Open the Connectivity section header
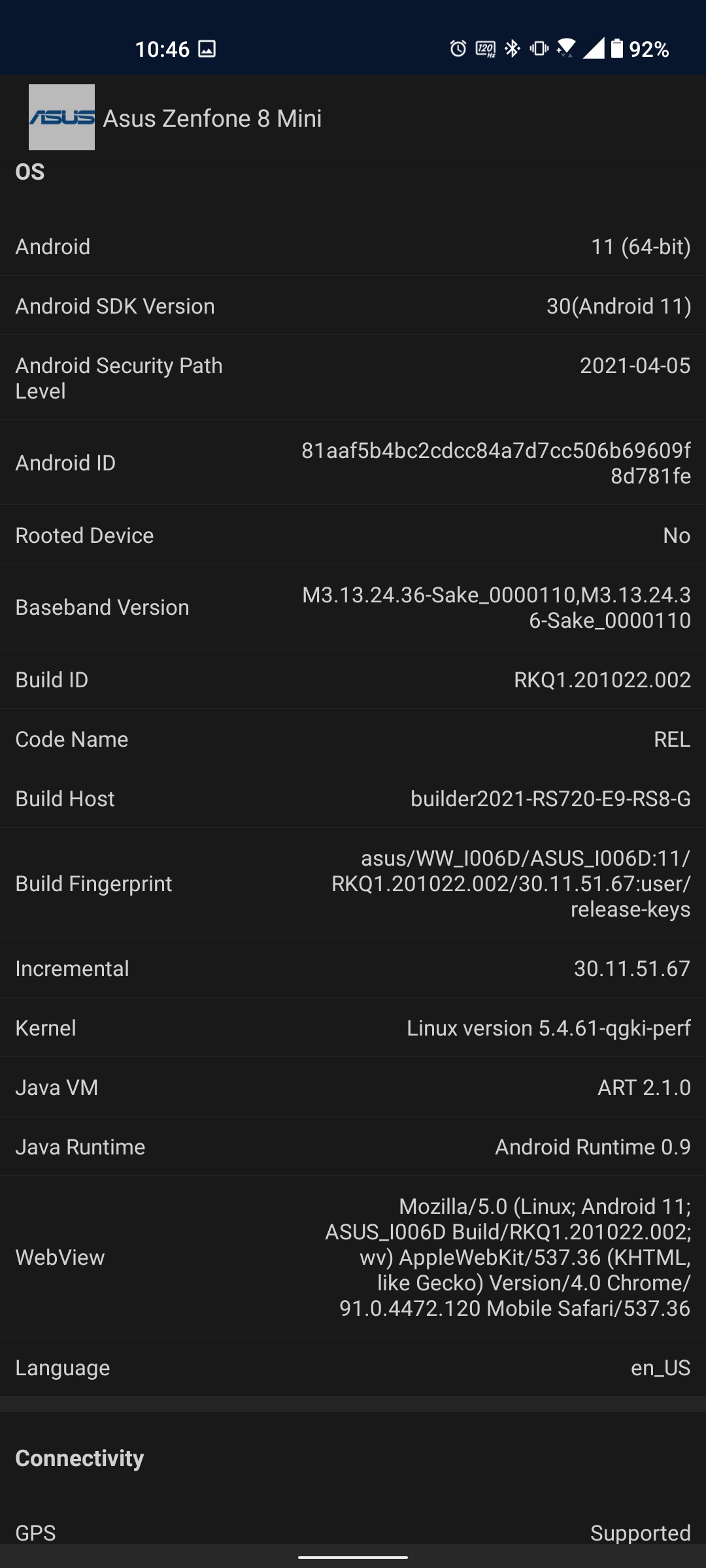 coord(80,1458)
